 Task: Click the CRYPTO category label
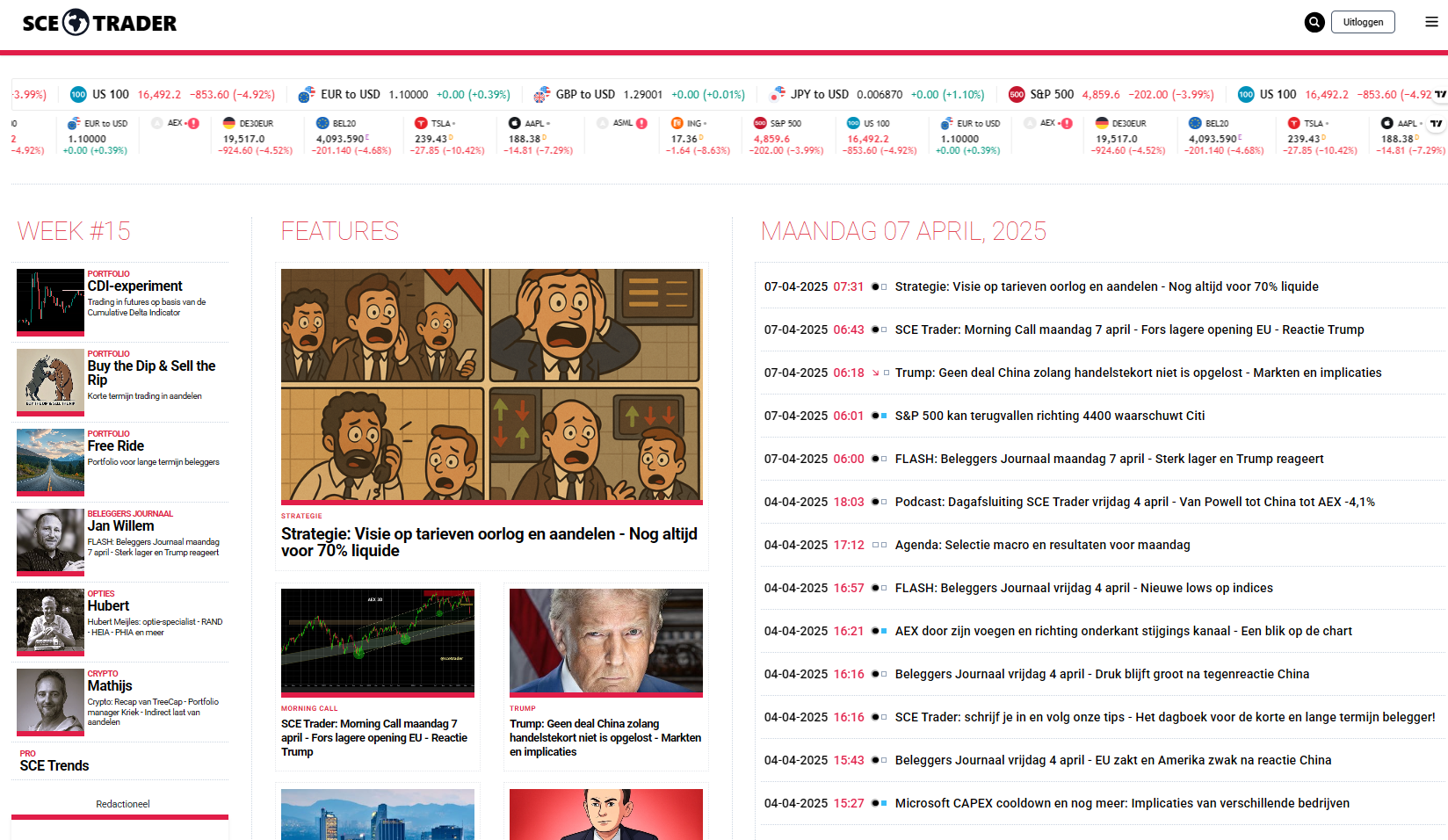click(103, 674)
